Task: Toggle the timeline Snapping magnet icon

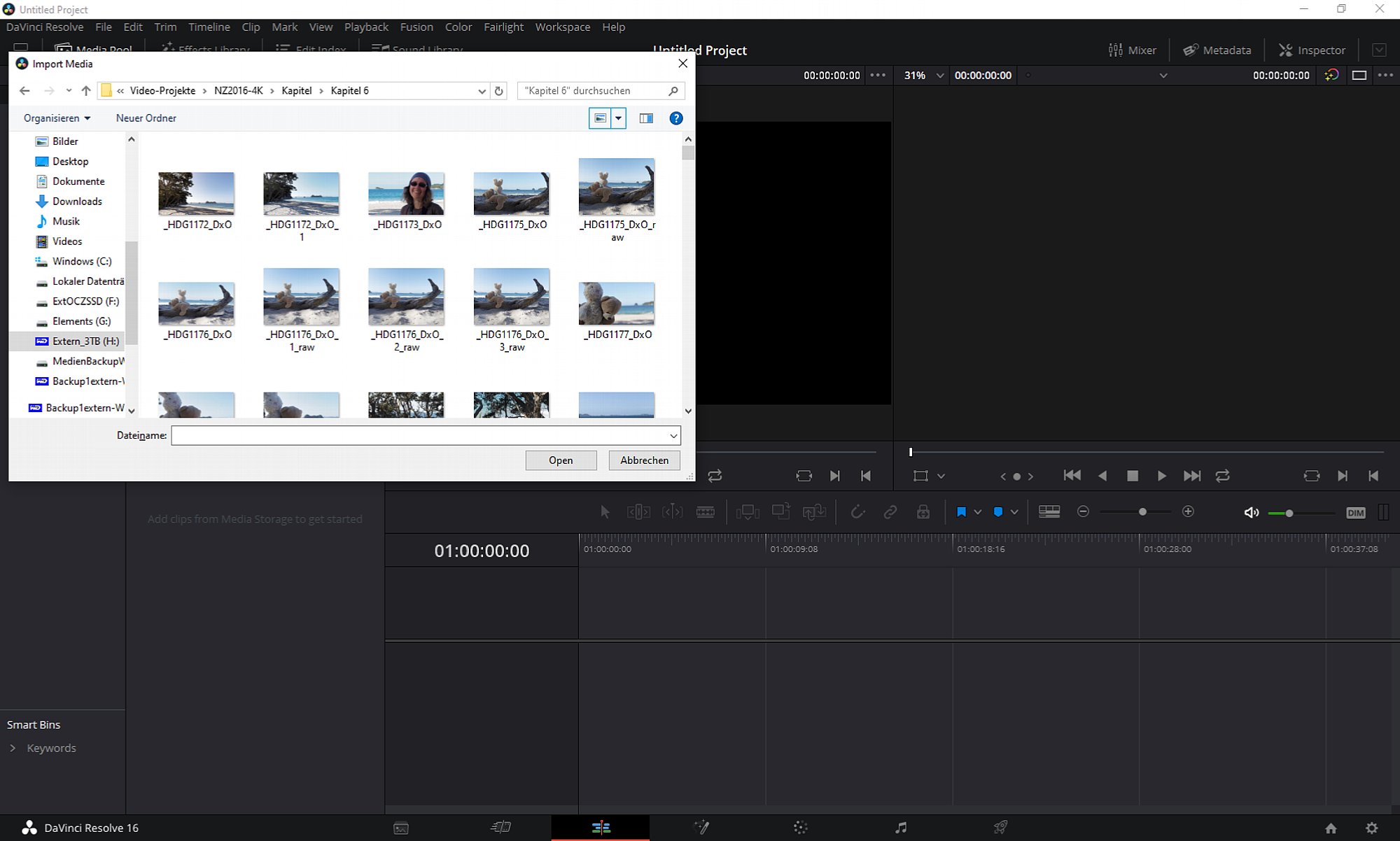Action: click(x=857, y=512)
